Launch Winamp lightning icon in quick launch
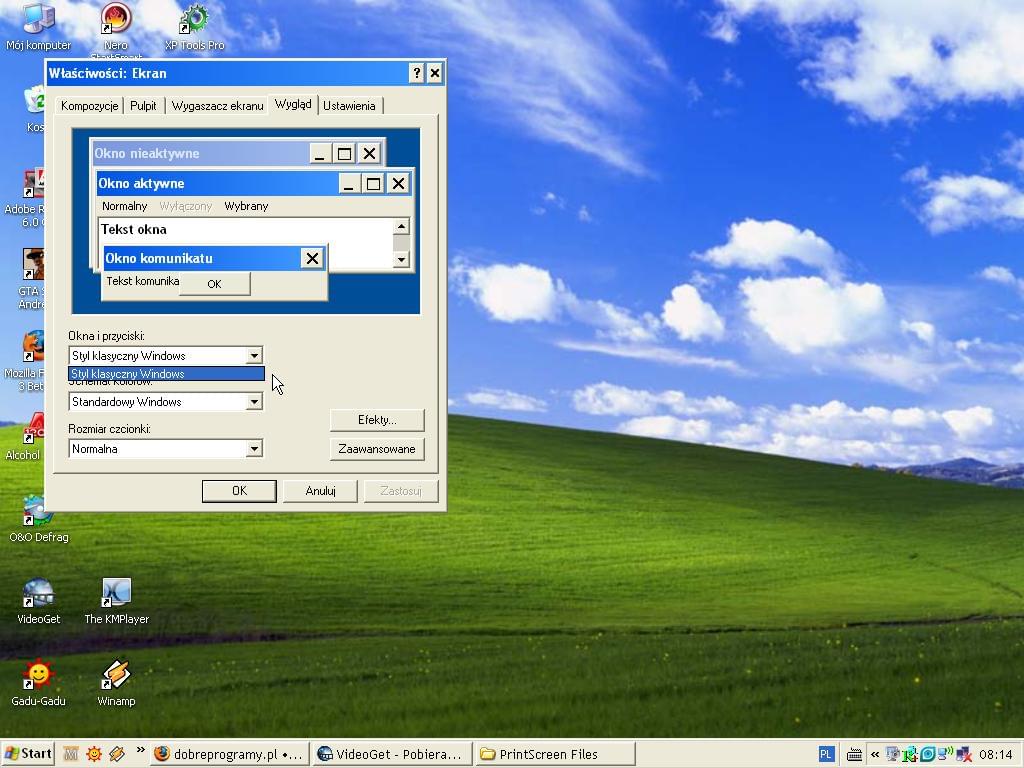Image resolution: width=1024 pixels, height=768 pixels. pyautogui.click(x=118, y=754)
